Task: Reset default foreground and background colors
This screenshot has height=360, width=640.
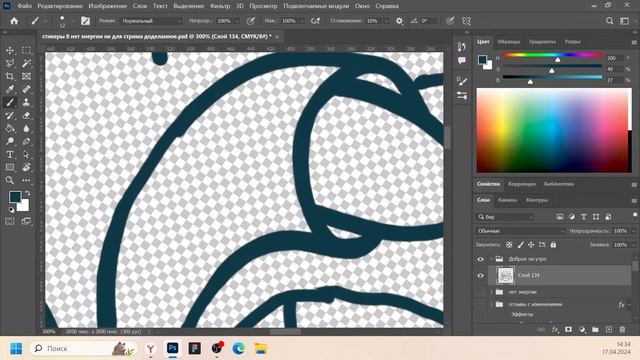Action: pos(11,210)
